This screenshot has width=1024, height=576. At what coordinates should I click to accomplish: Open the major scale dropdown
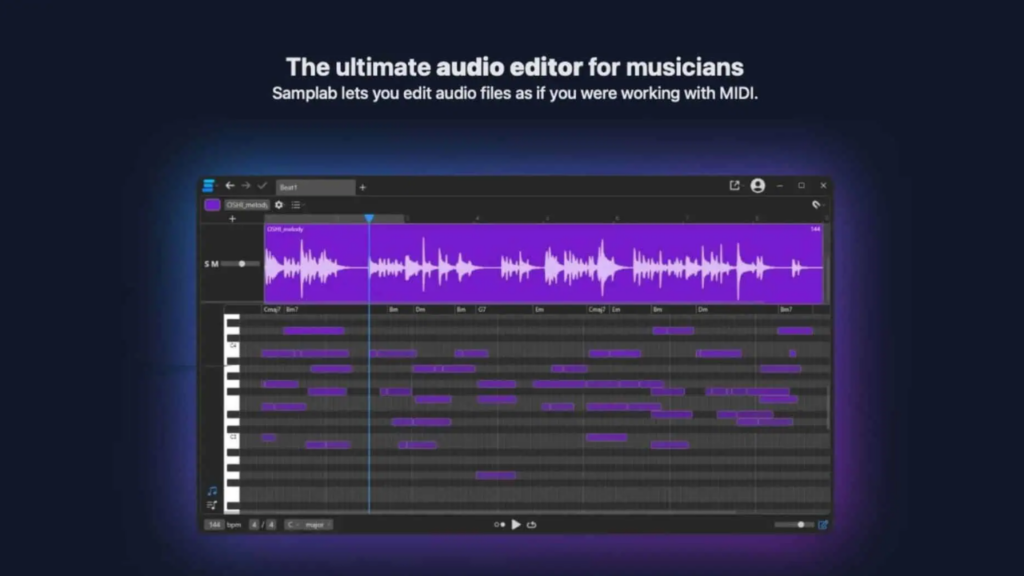click(318, 524)
